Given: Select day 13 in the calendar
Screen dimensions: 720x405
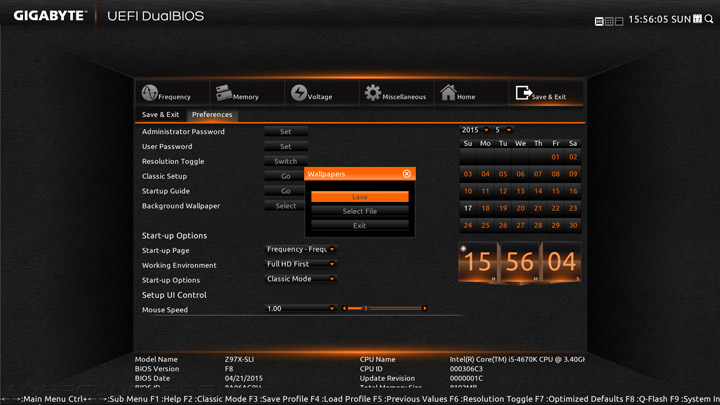Looking at the screenshot, I should click(520, 191).
